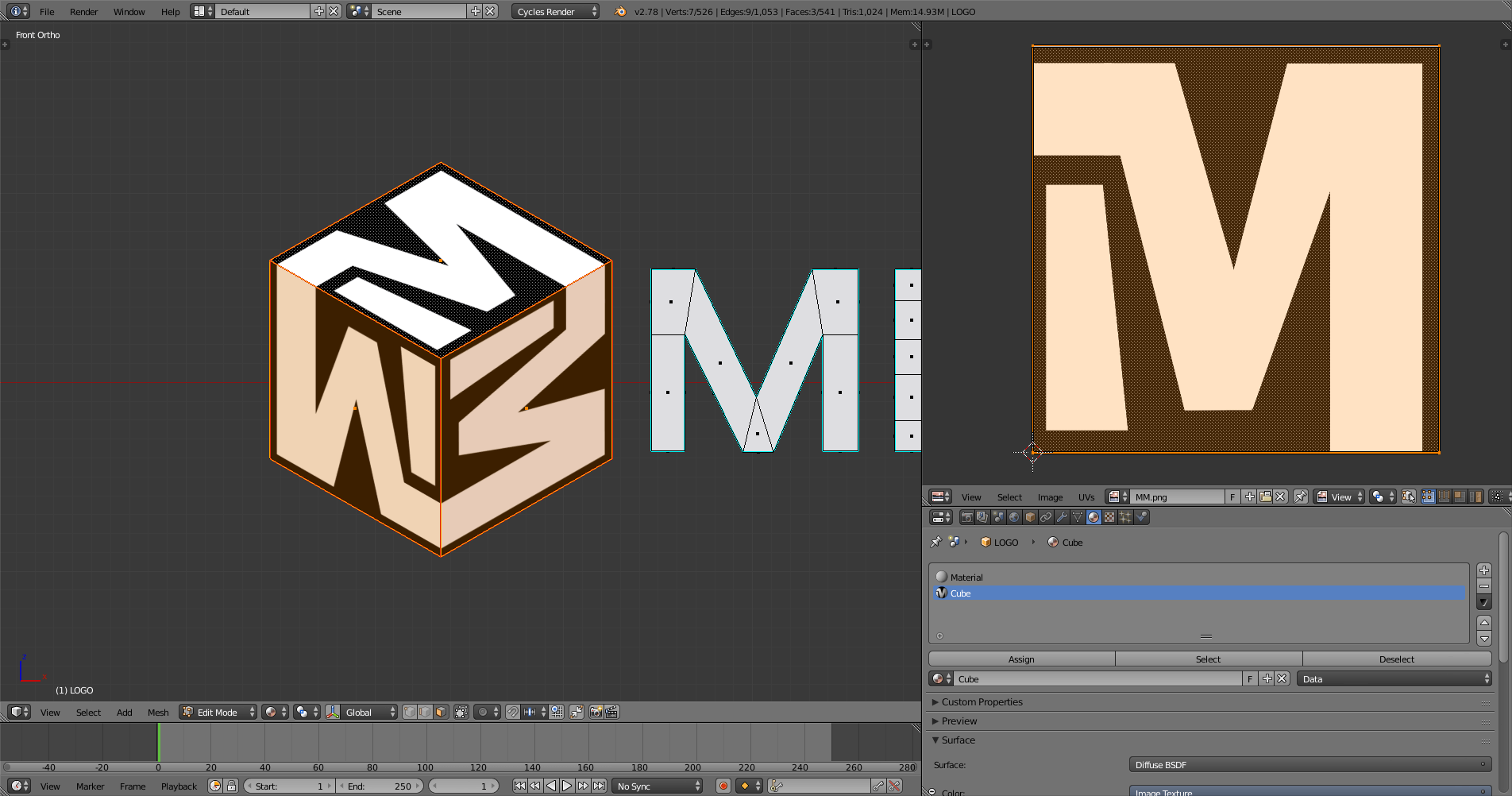Open the Cycles Render engine dropdown

point(555,11)
